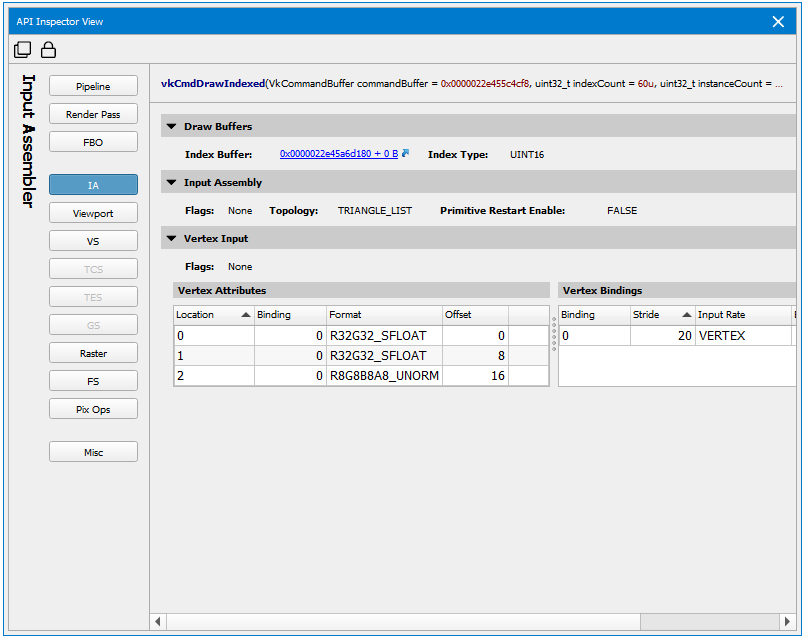Switch to the Render Pass stage
Viewport: 805px width, 639px height.
93,115
